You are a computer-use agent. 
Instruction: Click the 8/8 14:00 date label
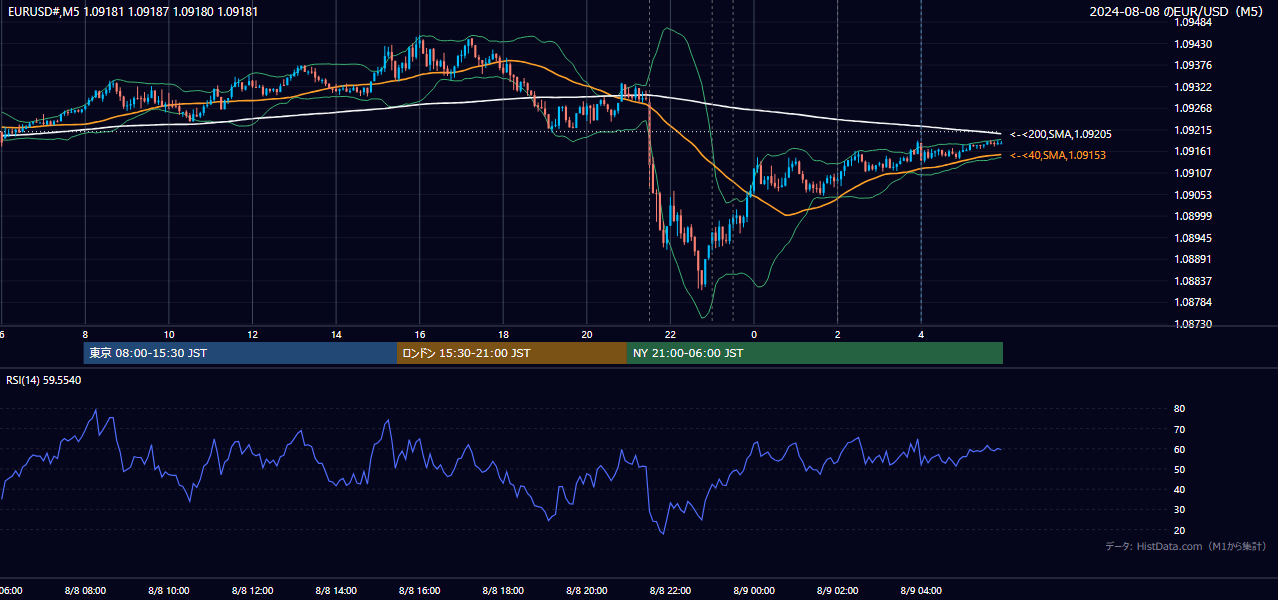tap(336, 591)
